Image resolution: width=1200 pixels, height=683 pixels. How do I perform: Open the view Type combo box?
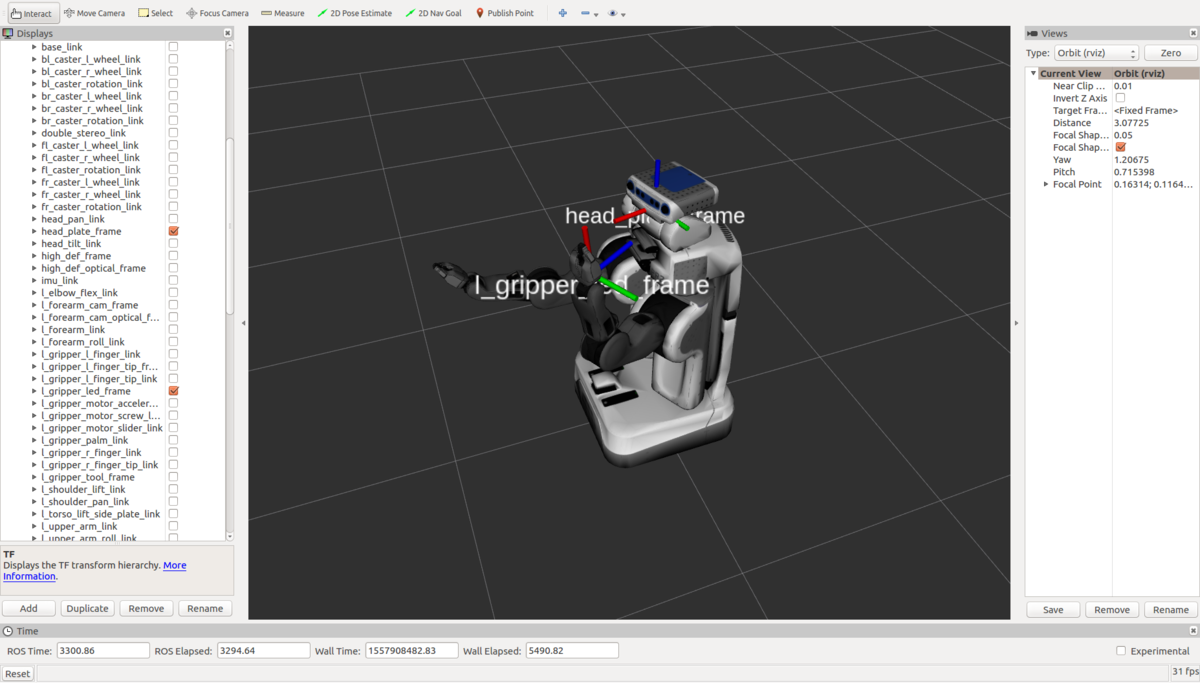pos(1097,53)
